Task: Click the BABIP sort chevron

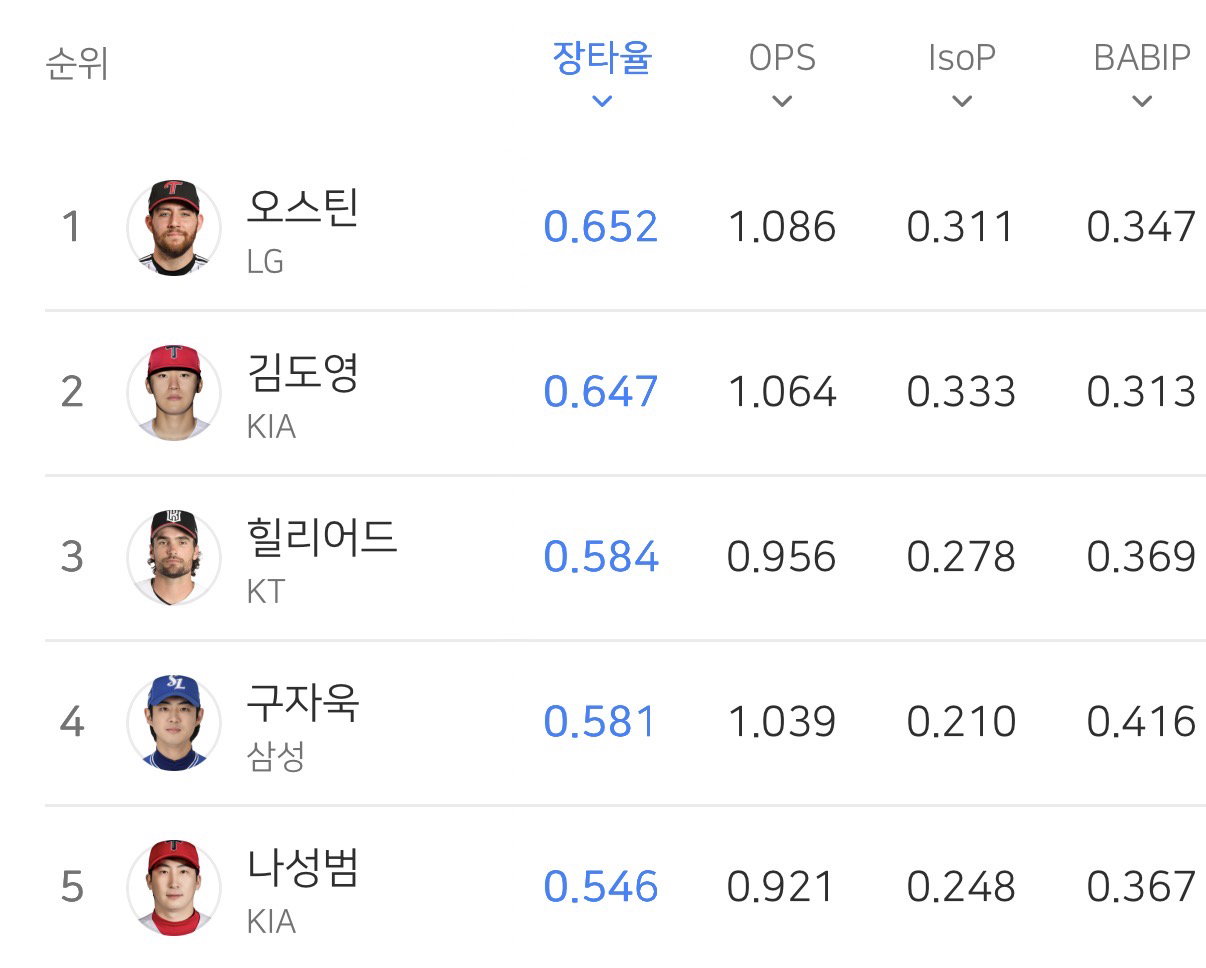Action: tap(1142, 101)
